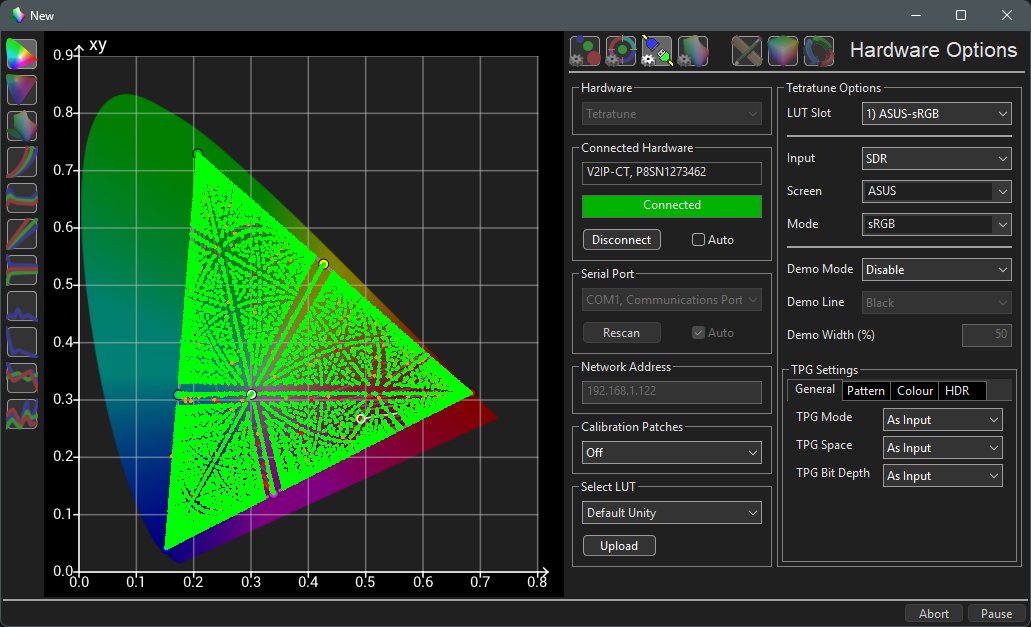The width and height of the screenshot is (1031, 627).
Task: Open the TPG Bit Depth As Input dropdown
Action: 942,476
